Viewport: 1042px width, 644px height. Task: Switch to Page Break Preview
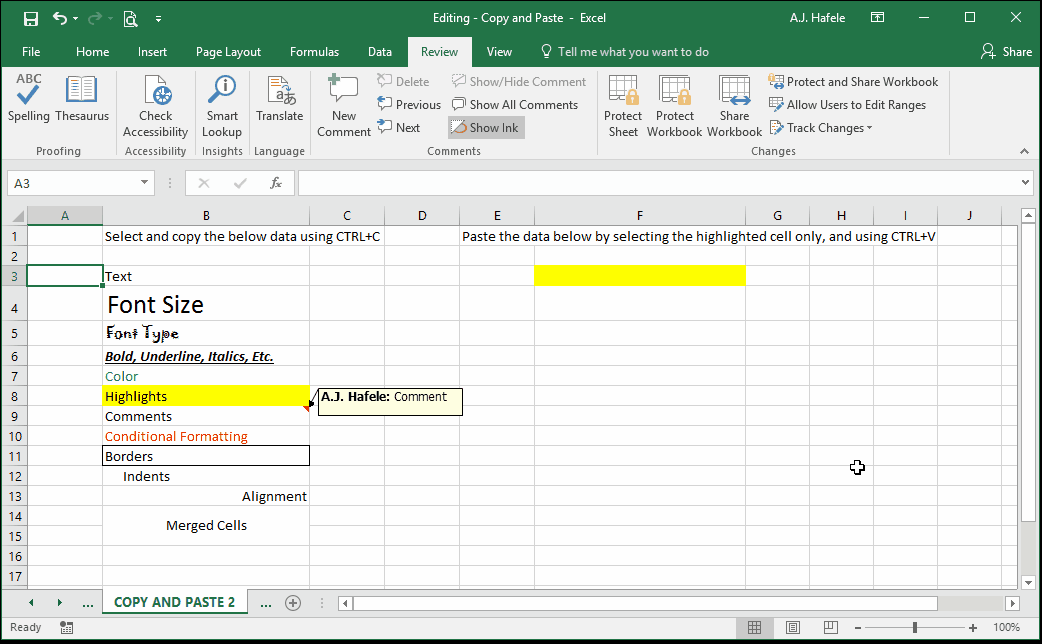831,627
